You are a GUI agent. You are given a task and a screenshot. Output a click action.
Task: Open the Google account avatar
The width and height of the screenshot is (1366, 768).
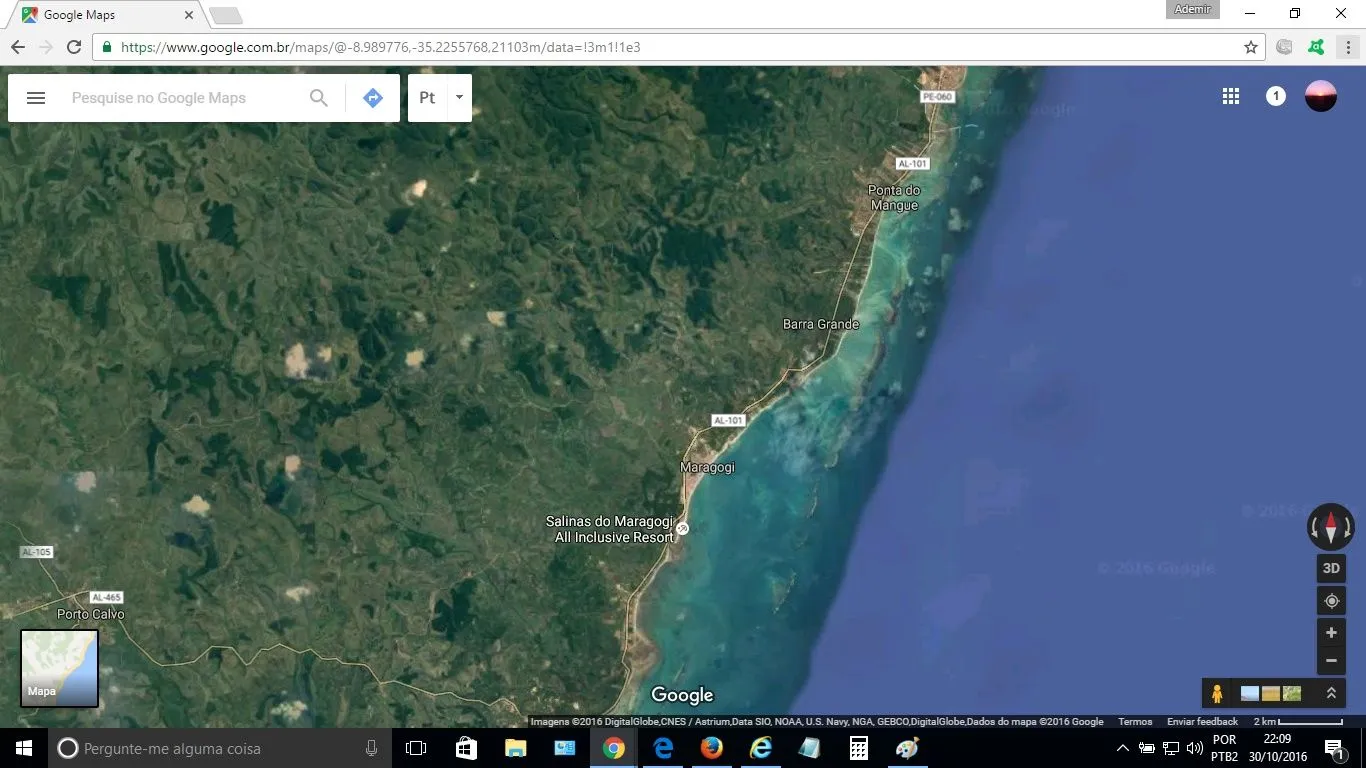(x=1321, y=96)
